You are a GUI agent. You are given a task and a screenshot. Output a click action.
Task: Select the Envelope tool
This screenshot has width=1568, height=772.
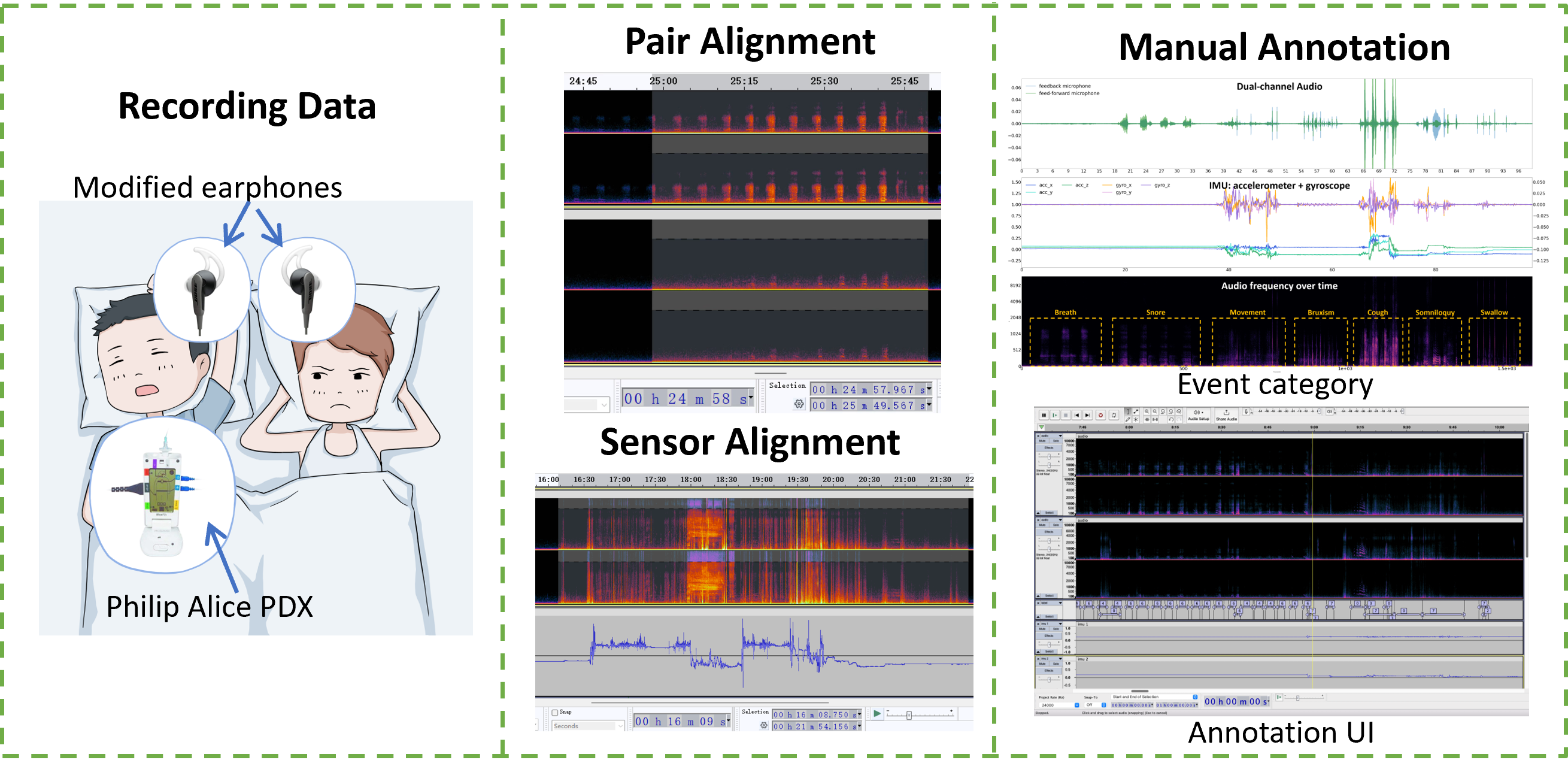tap(1136, 411)
